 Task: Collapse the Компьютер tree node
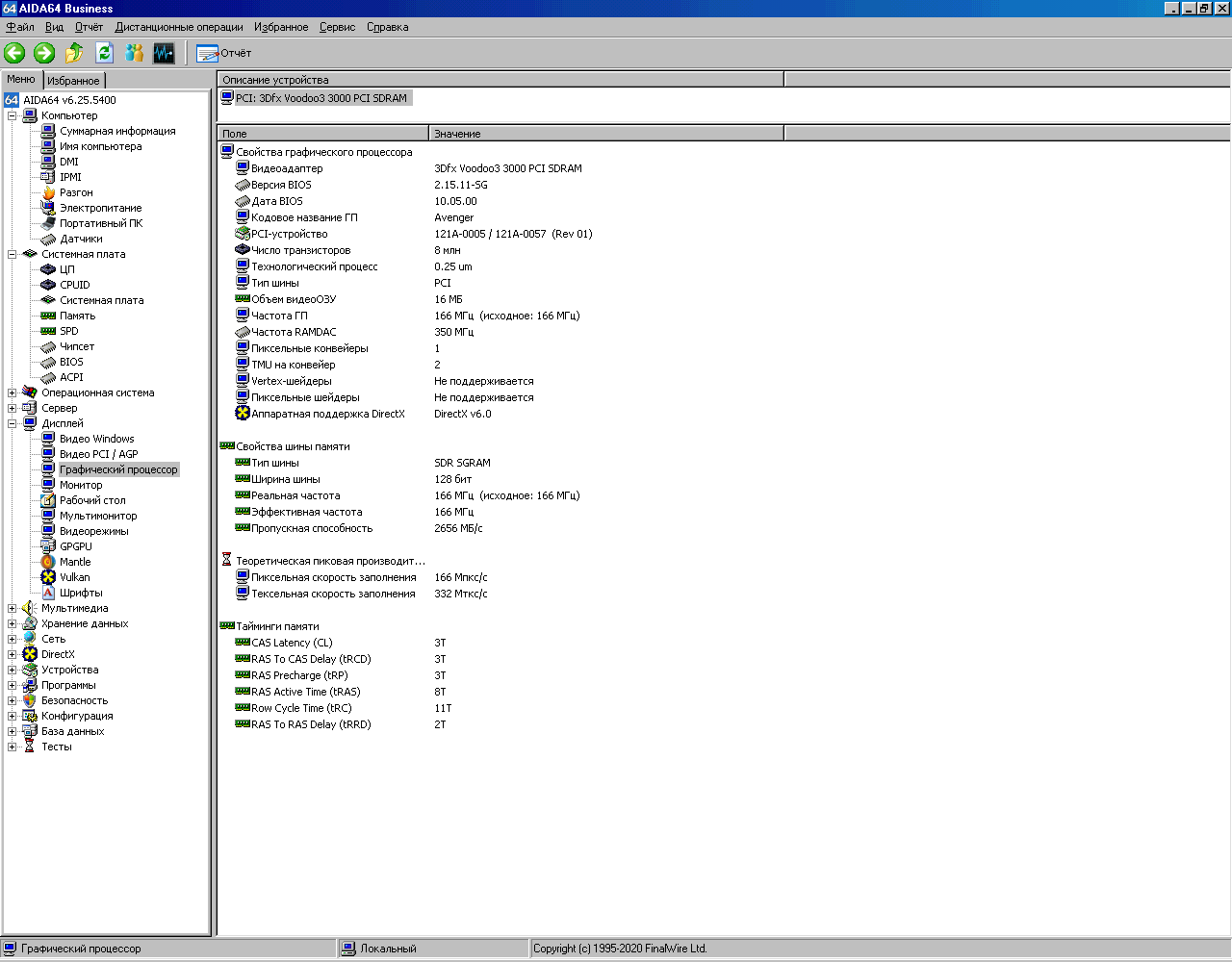click(13, 115)
